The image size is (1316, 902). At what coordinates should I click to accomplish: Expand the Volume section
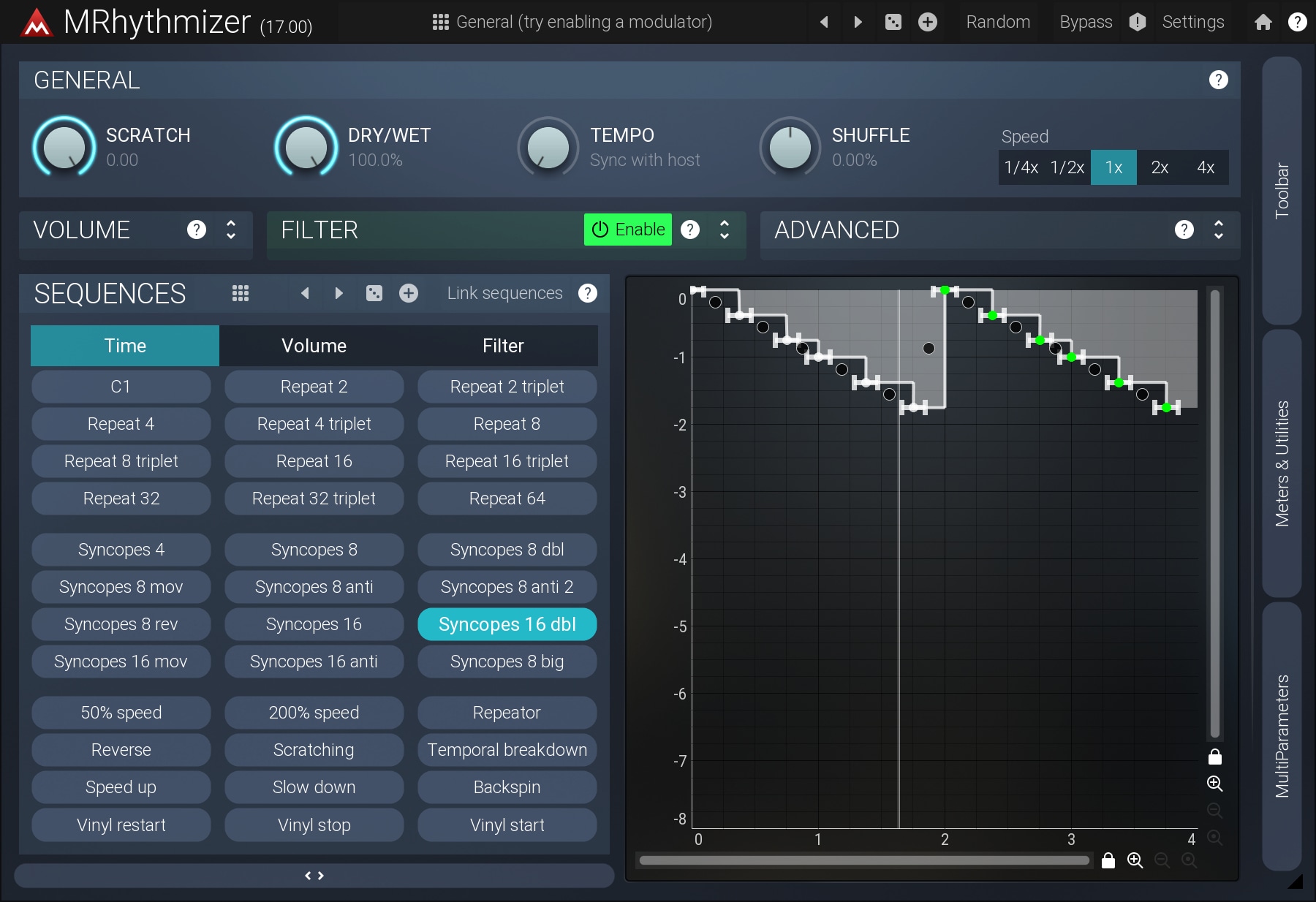(231, 230)
